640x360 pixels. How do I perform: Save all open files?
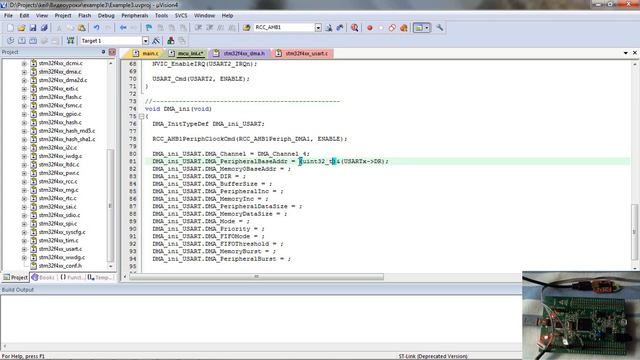click(44, 28)
